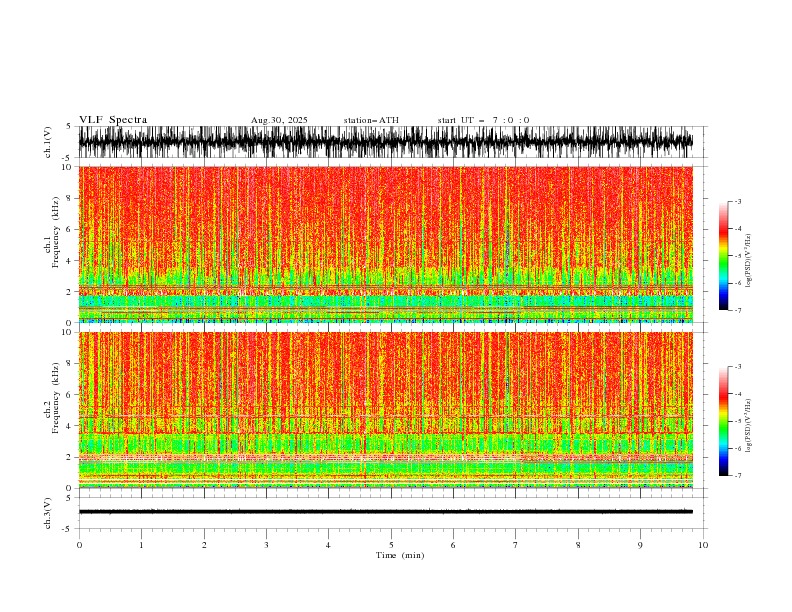This screenshot has height=612, width=792.
Task: Click the 'start UT = 7:0:0' text
Action: [483, 120]
